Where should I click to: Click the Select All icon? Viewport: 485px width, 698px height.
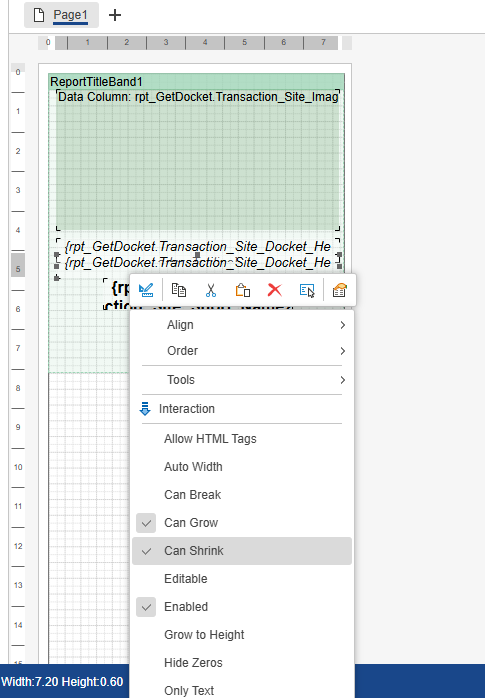pos(307,290)
